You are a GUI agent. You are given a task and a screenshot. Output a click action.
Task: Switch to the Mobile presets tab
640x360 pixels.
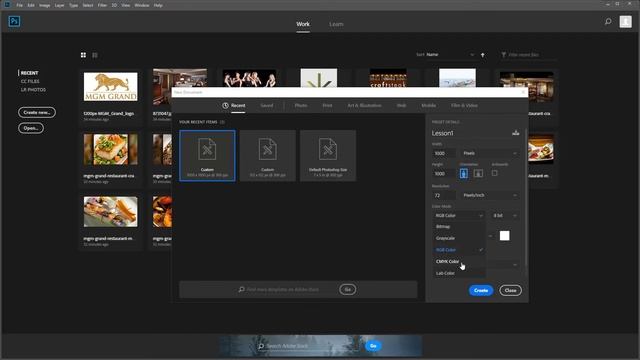[x=429, y=105]
